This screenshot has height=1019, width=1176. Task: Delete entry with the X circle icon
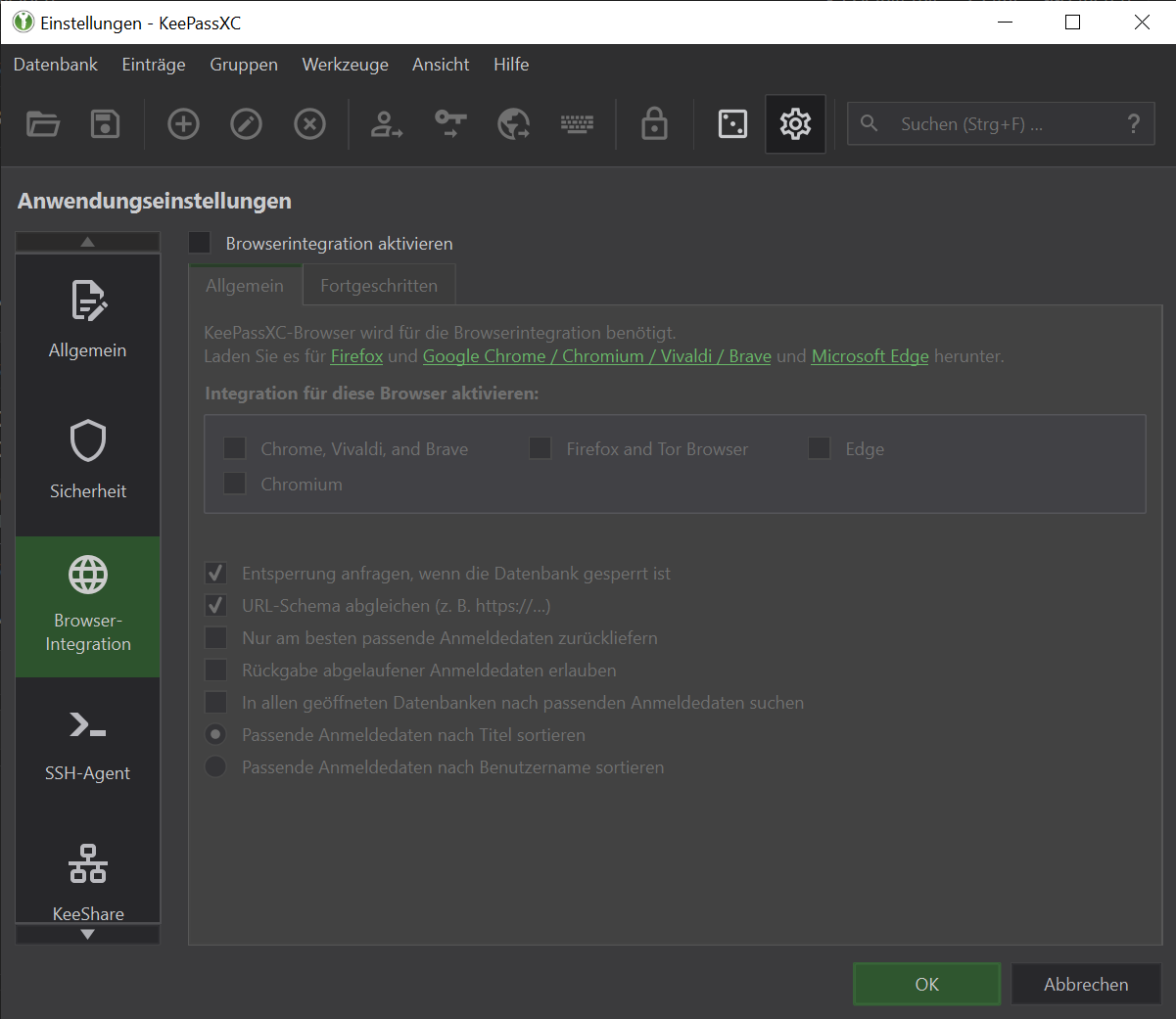(x=309, y=124)
